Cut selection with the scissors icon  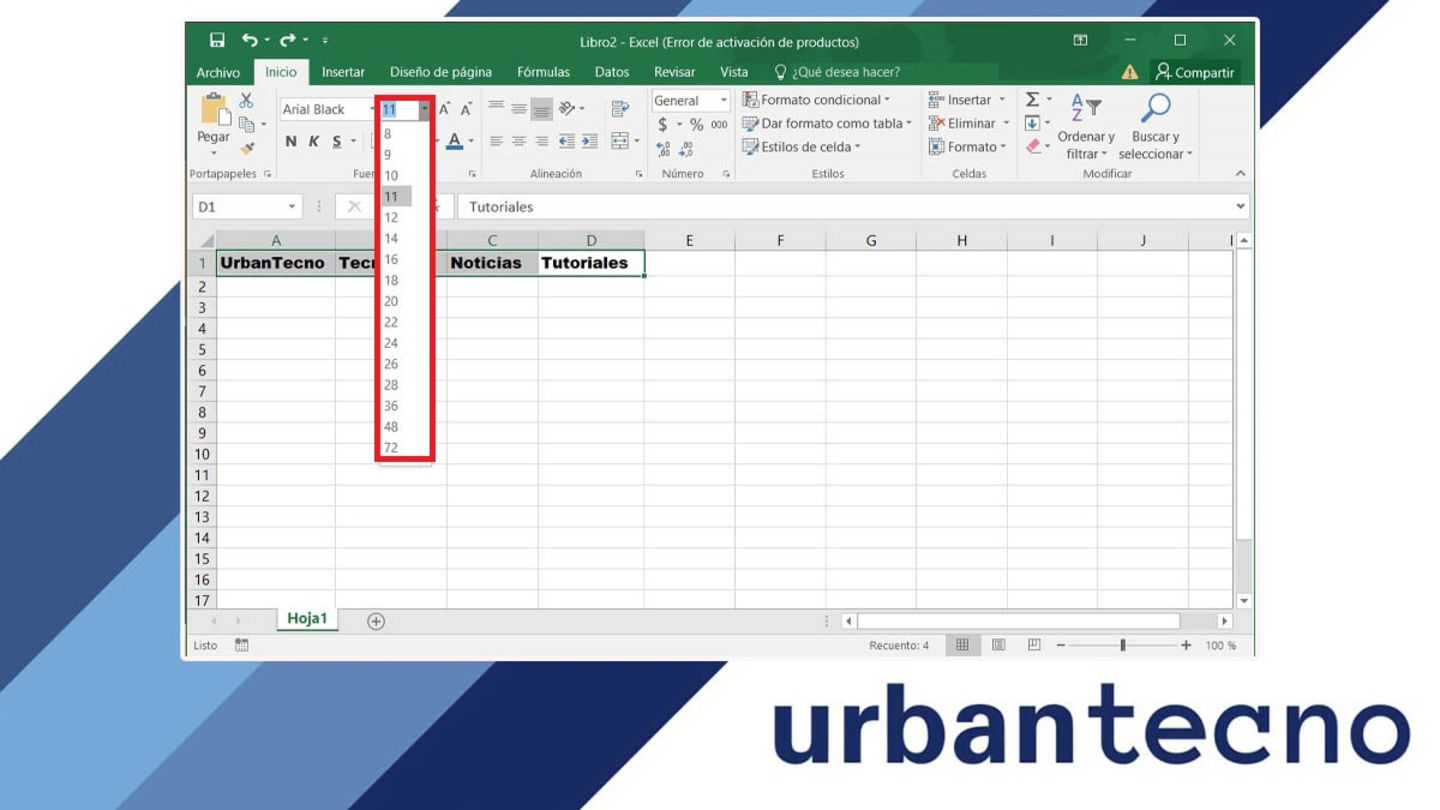[x=246, y=101]
